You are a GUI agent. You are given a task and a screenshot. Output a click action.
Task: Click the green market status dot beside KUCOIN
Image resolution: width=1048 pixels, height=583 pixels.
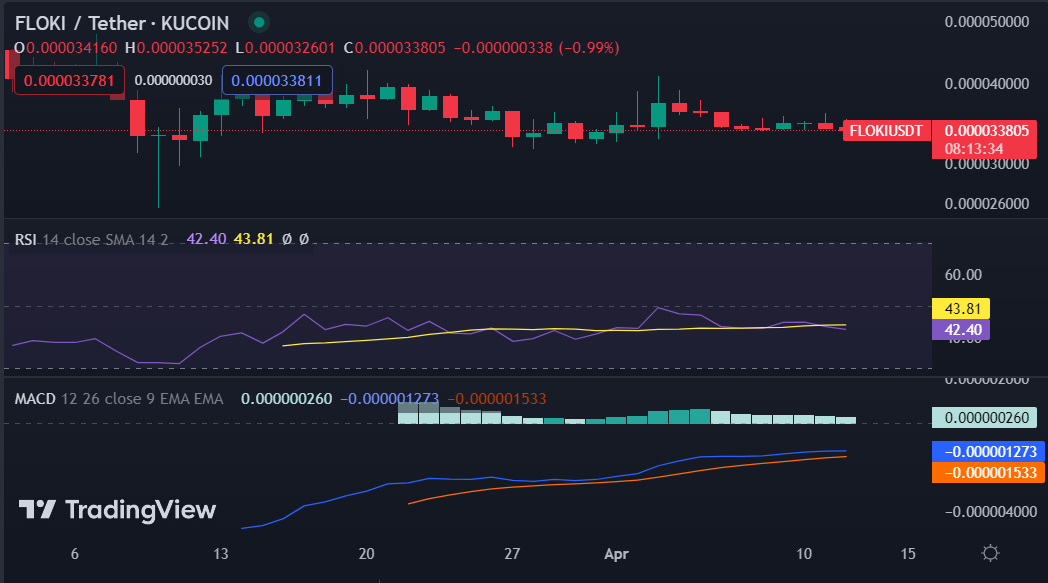pos(258,21)
